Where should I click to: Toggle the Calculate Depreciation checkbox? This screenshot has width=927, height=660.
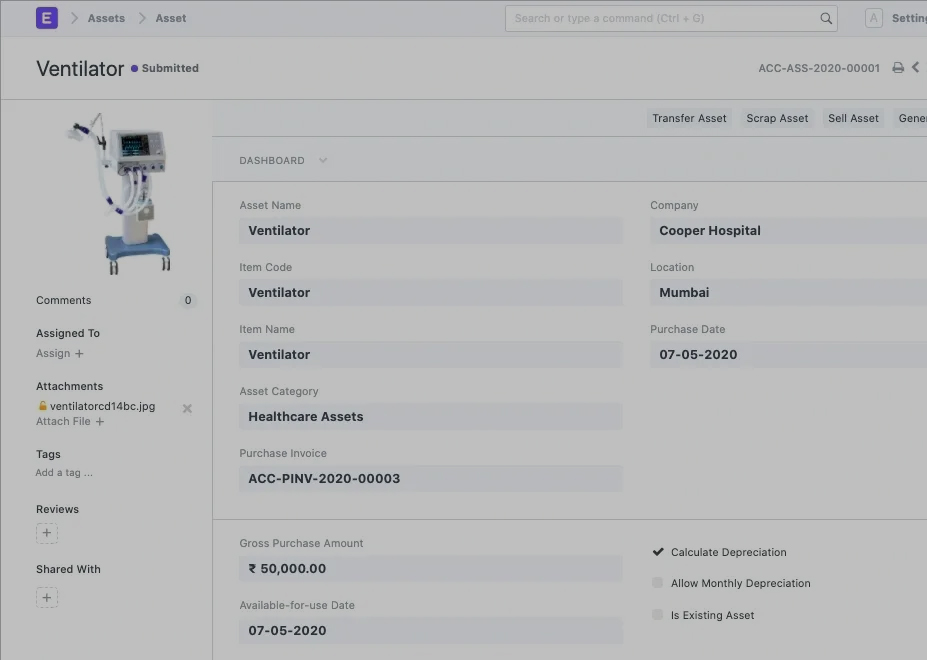pos(658,552)
